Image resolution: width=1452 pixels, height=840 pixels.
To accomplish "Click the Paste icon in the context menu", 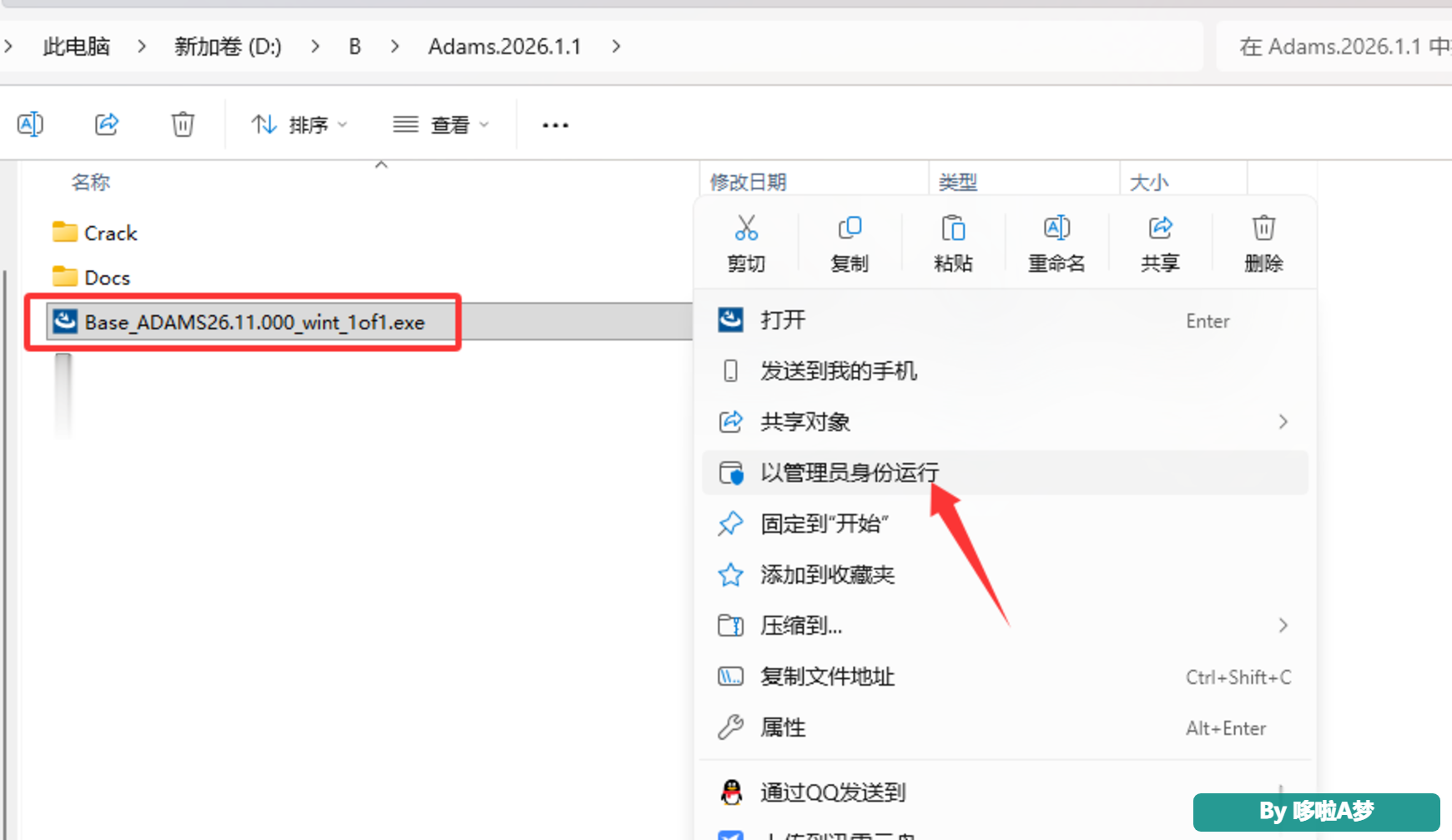I will 953,228.
